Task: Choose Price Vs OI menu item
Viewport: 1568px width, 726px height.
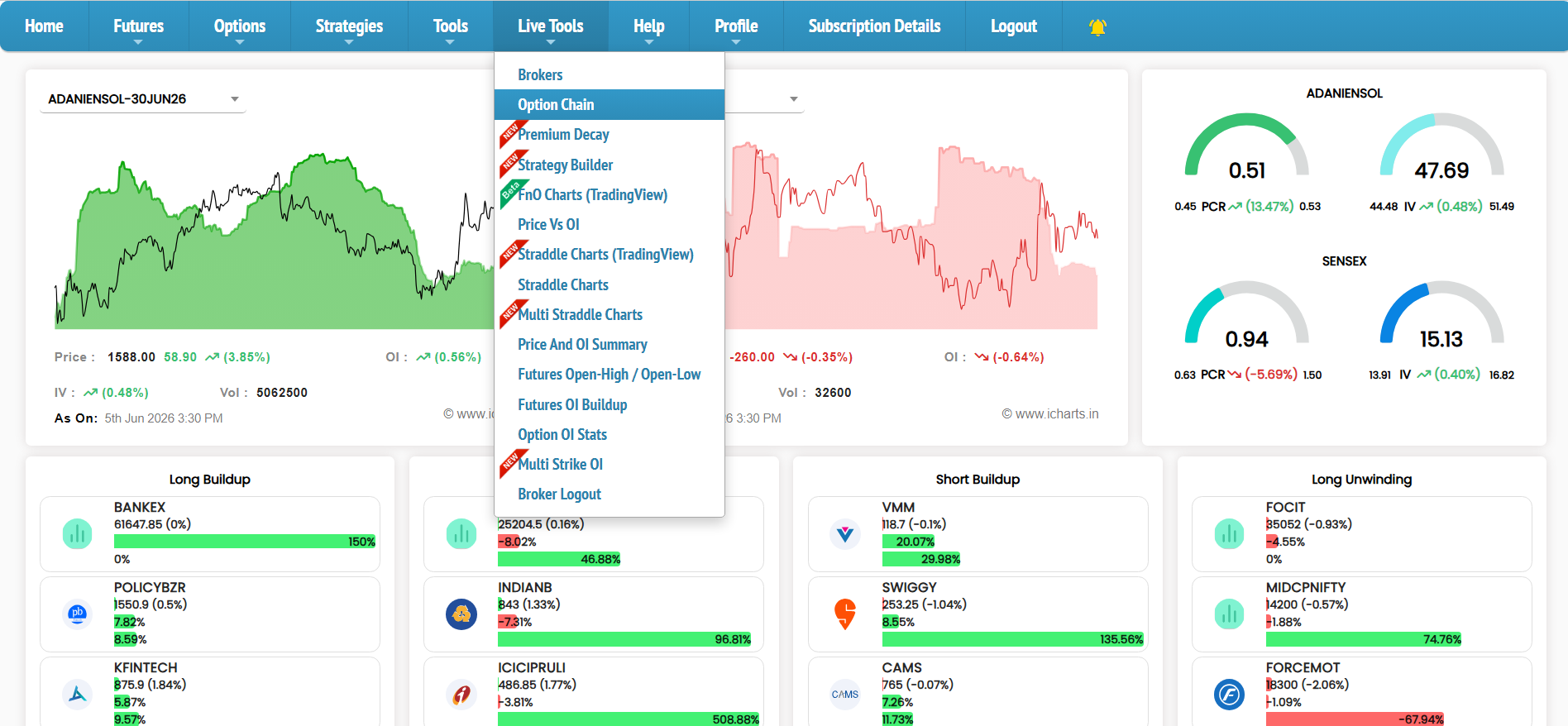Action: pos(610,225)
